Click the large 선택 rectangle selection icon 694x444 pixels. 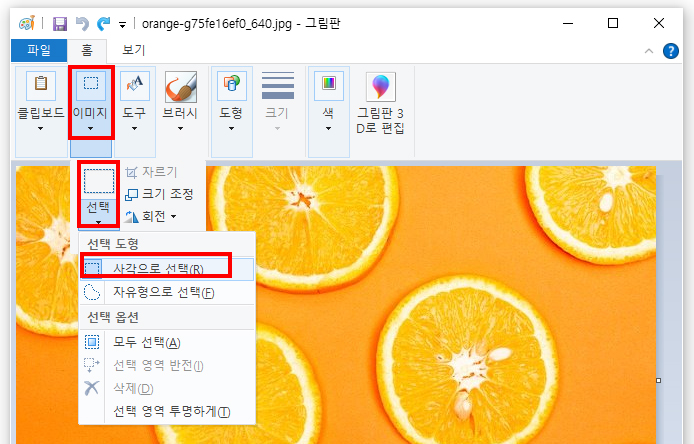tap(99, 181)
